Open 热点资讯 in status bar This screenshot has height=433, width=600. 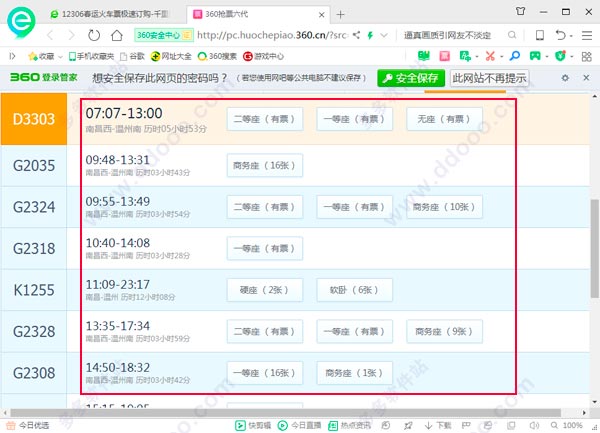pos(349,425)
